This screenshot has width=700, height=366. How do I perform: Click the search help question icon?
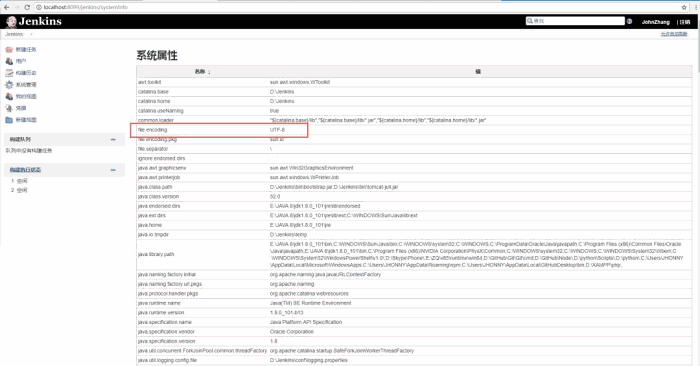click(629, 21)
